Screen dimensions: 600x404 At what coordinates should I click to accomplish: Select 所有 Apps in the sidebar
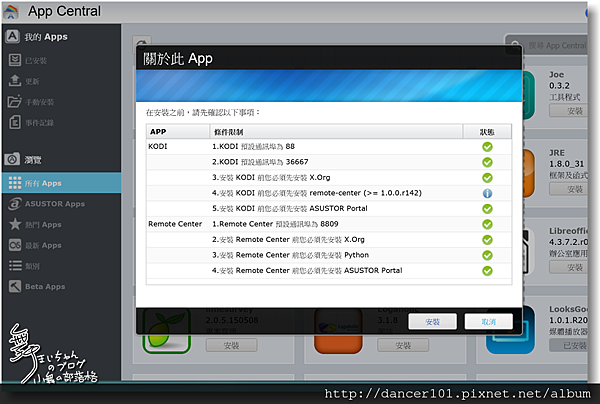(61, 183)
